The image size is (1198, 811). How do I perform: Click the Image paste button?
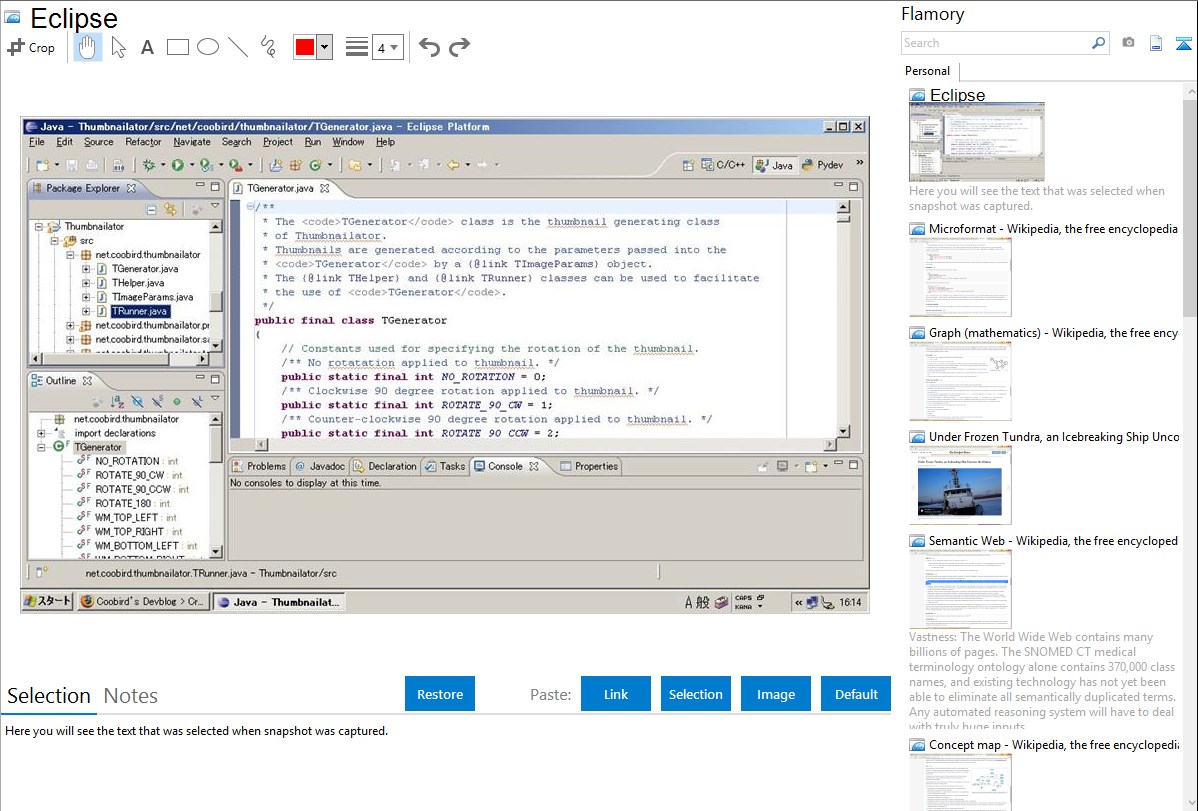point(776,694)
